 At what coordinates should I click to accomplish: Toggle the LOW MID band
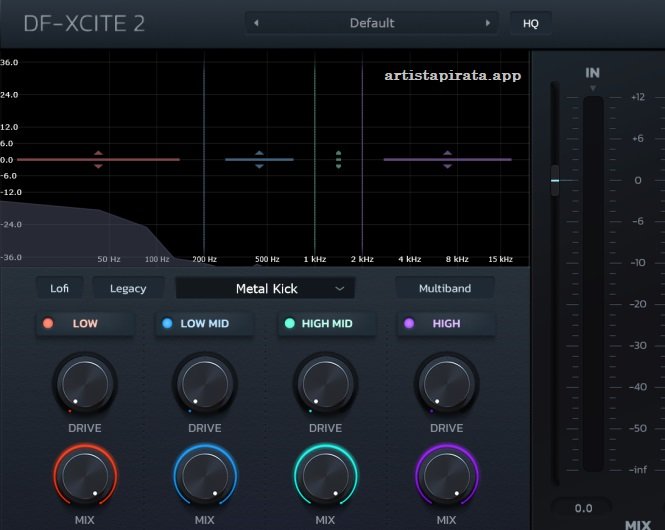point(205,324)
